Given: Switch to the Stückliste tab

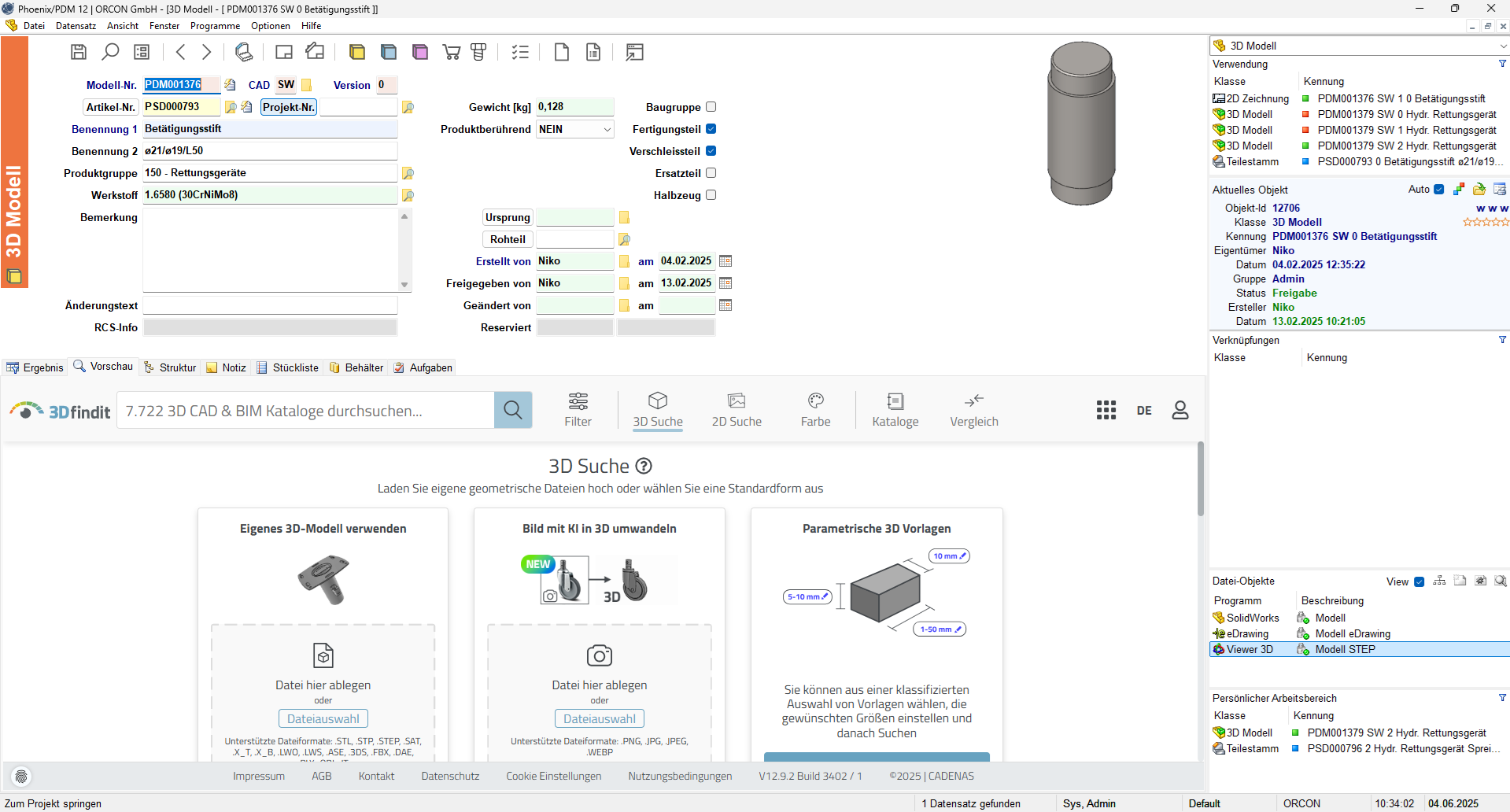Looking at the screenshot, I should tap(288, 367).
